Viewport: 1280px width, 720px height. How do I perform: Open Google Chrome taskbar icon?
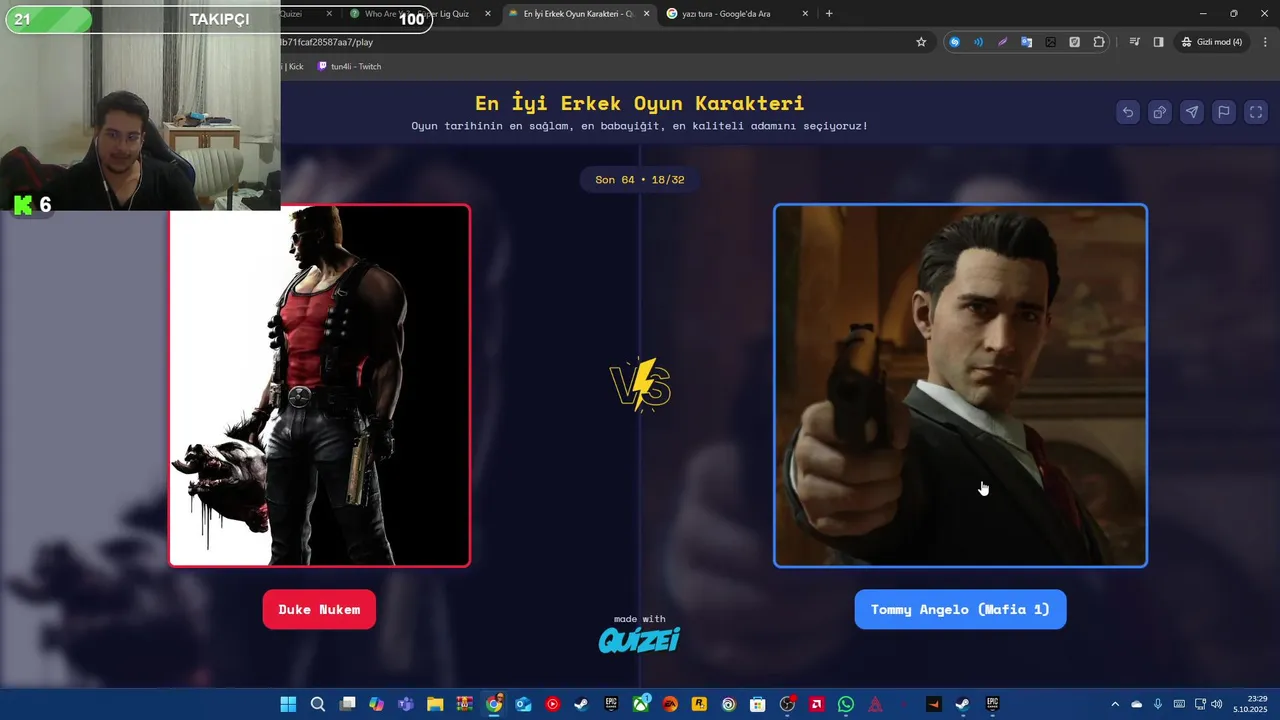click(494, 704)
